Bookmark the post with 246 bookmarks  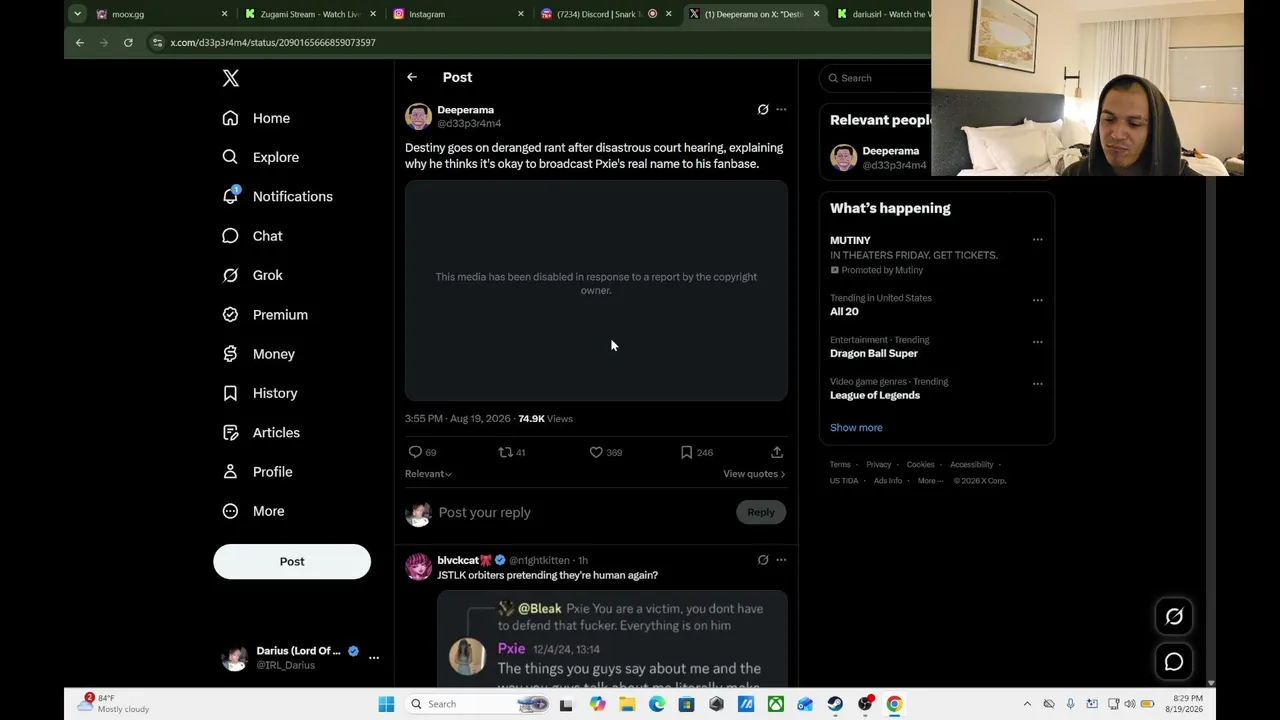(697, 452)
